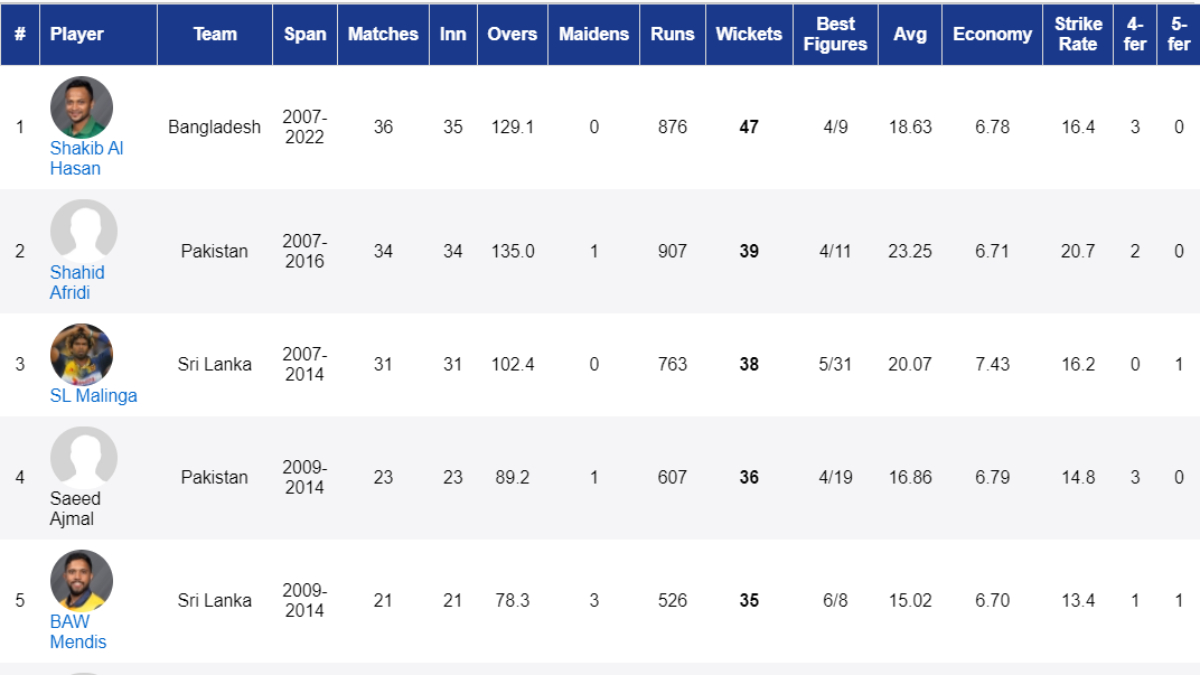Click Saeed Ajmal's placeholder avatar
The height and width of the screenshot is (675, 1200).
coord(83,458)
